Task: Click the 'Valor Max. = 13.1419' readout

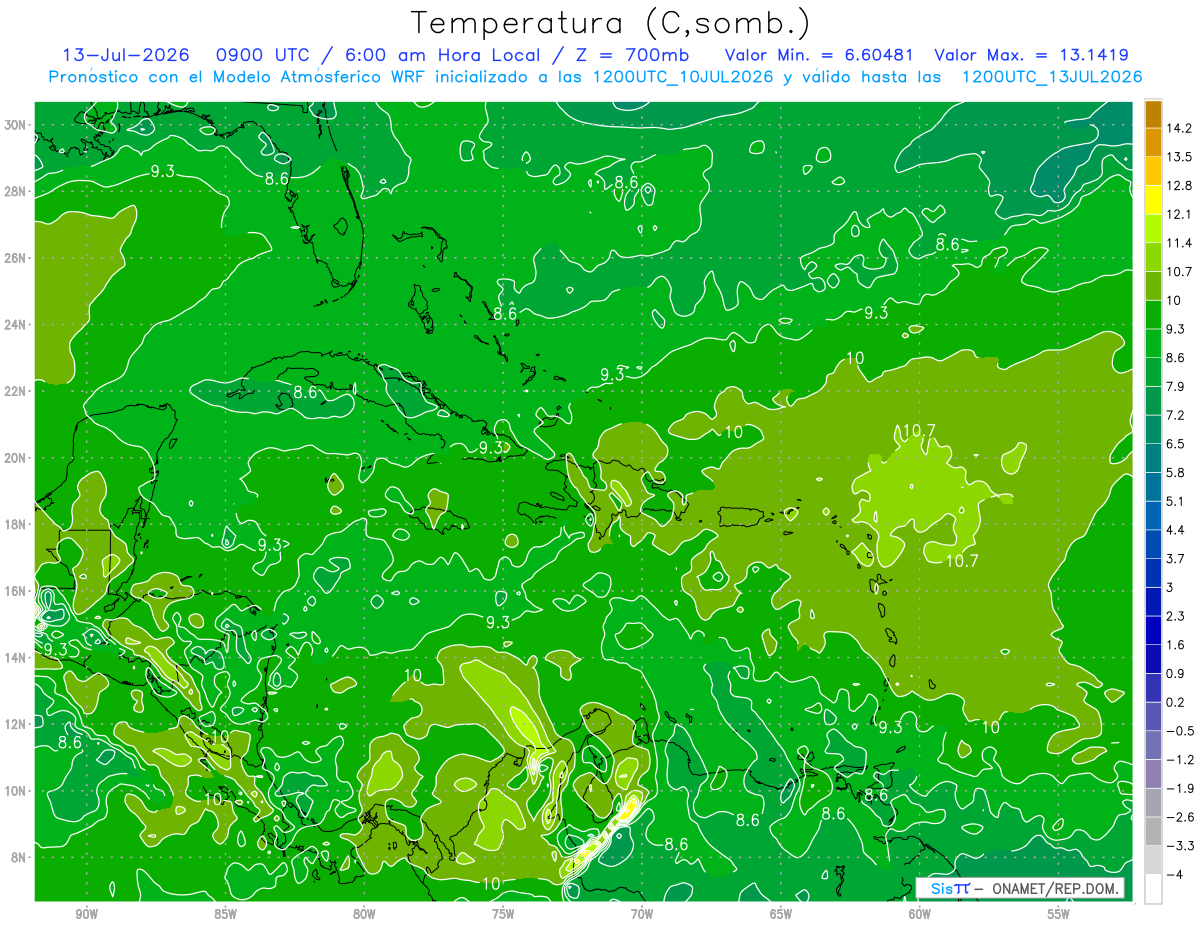Action: point(1033,55)
